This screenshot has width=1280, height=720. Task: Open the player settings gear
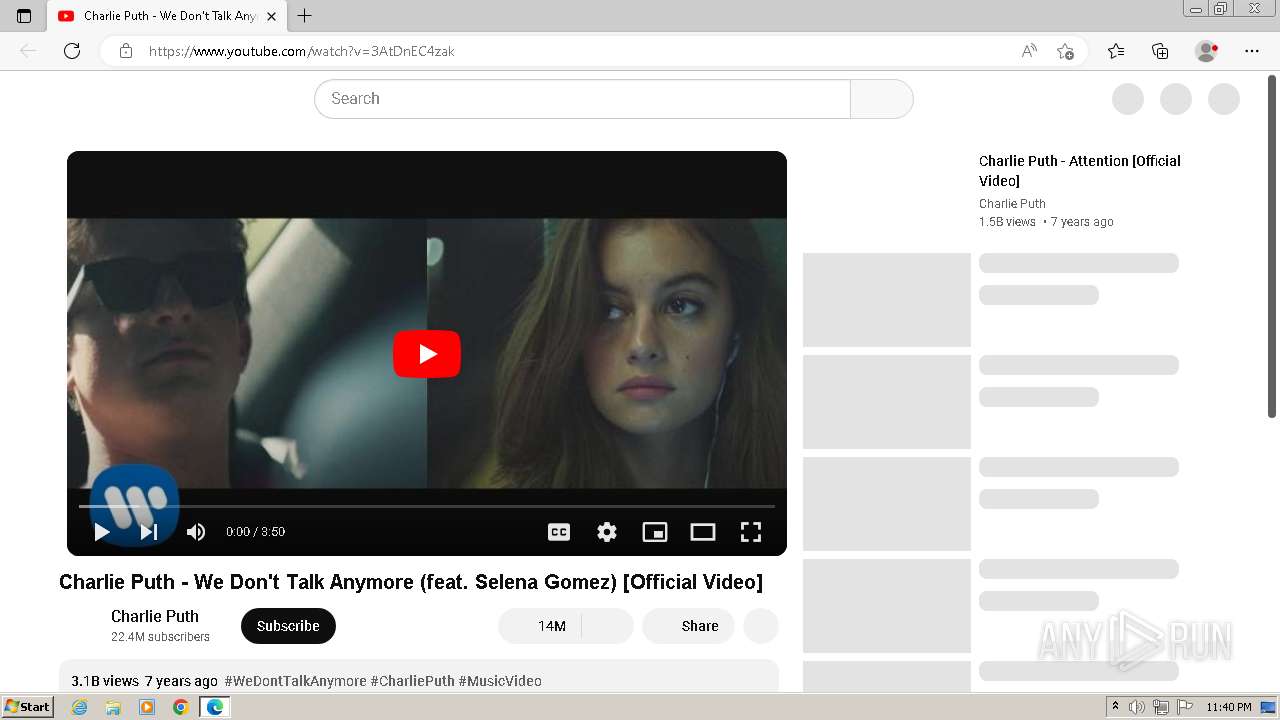click(x=607, y=532)
